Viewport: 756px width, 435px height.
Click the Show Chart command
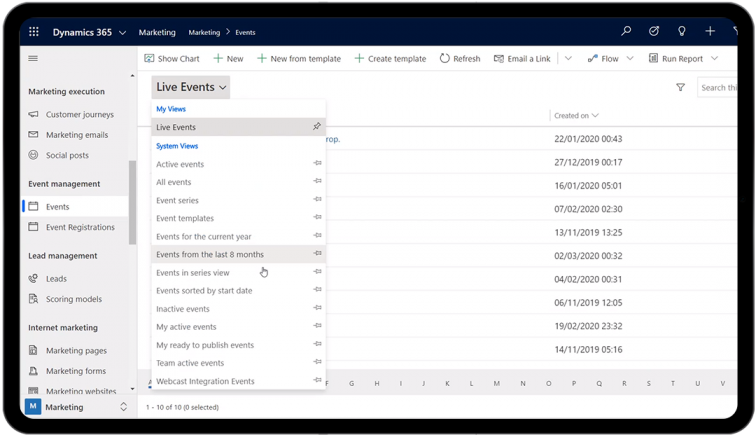click(171, 59)
